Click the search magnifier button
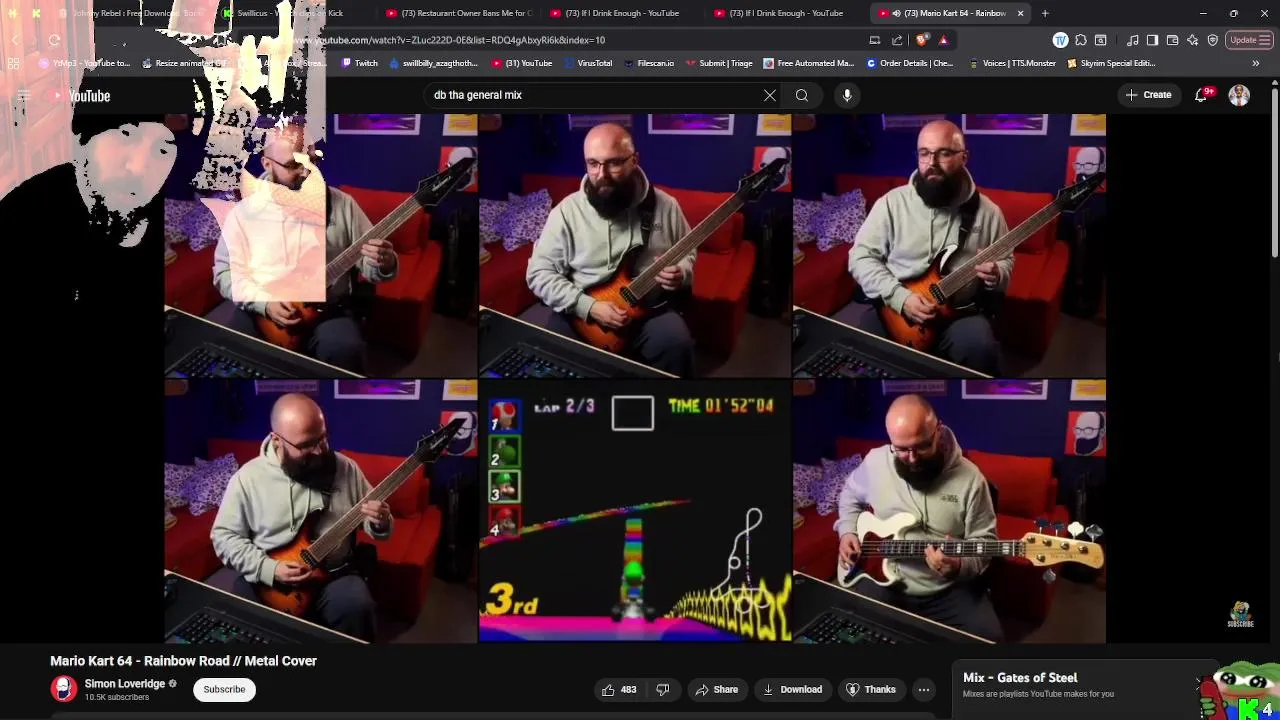This screenshot has height=720, width=1280. pyautogui.click(x=802, y=95)
